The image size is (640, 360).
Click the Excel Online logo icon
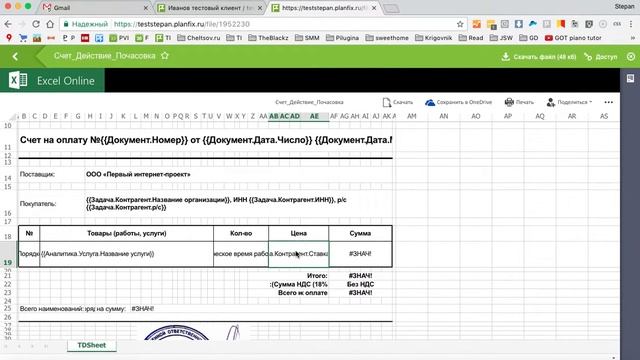18,80
